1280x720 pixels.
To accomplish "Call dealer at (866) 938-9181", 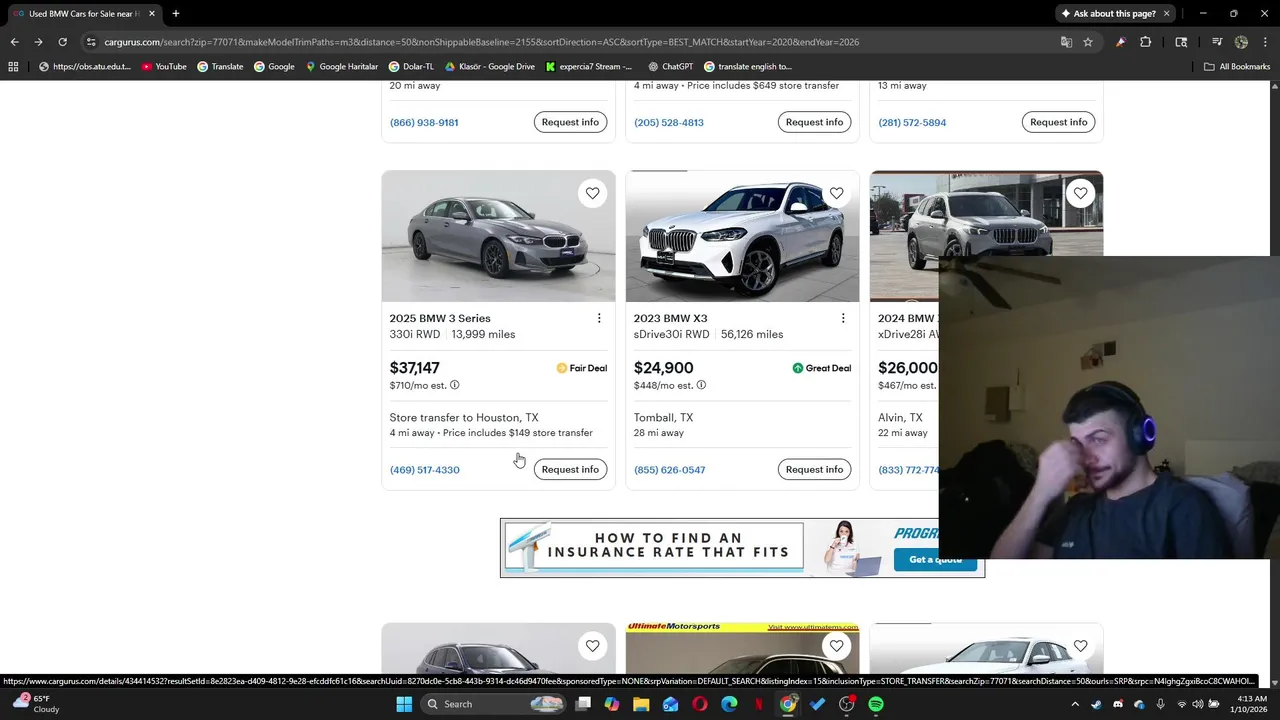I will (424, 122).
